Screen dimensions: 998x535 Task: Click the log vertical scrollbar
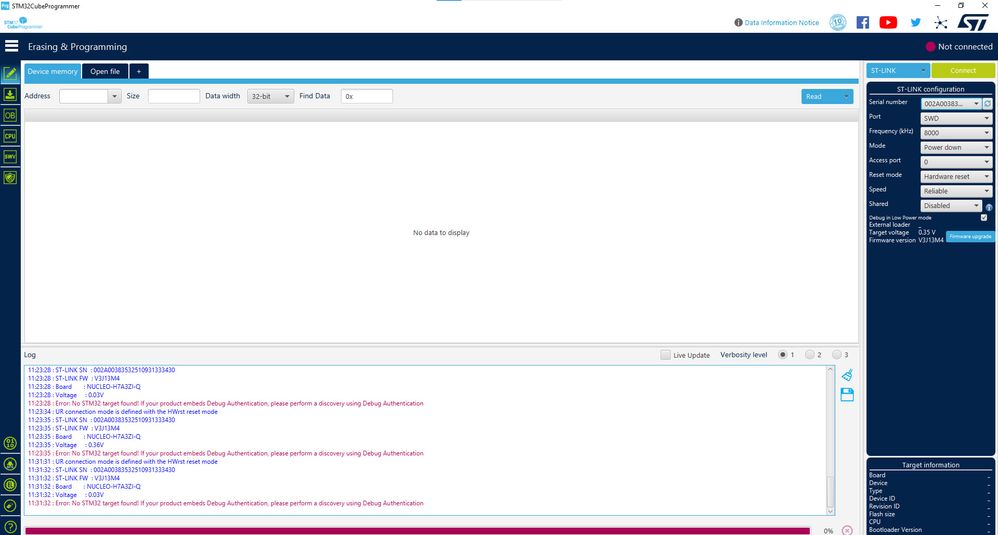[x=830, y=440]
